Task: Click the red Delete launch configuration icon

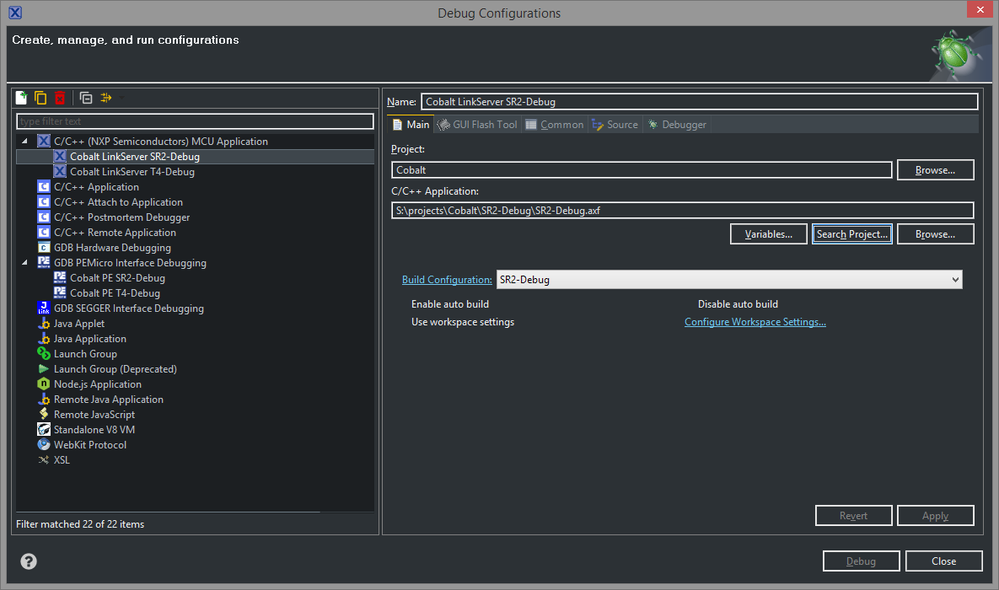Action: pos(59,97)
